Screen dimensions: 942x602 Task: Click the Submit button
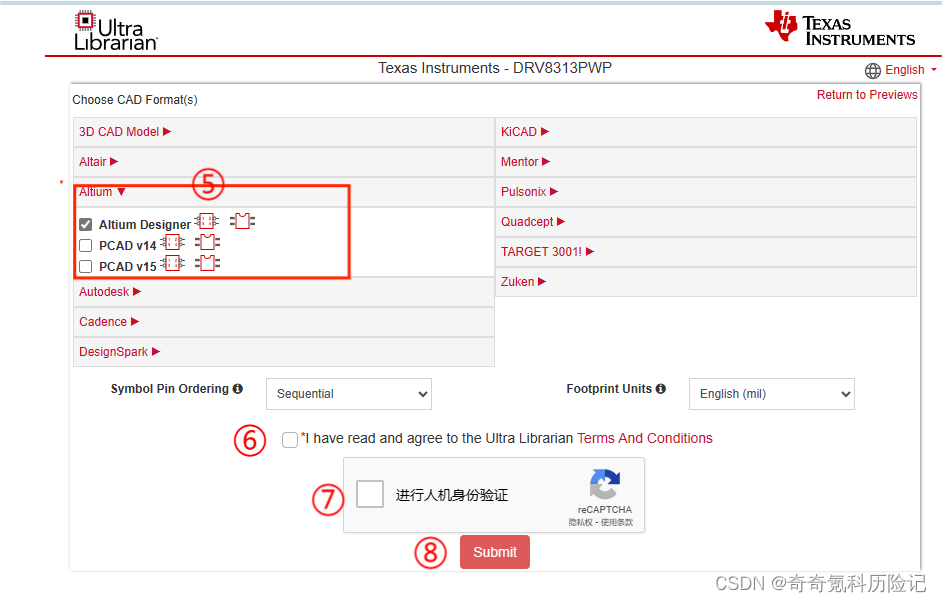coord(495,552)
